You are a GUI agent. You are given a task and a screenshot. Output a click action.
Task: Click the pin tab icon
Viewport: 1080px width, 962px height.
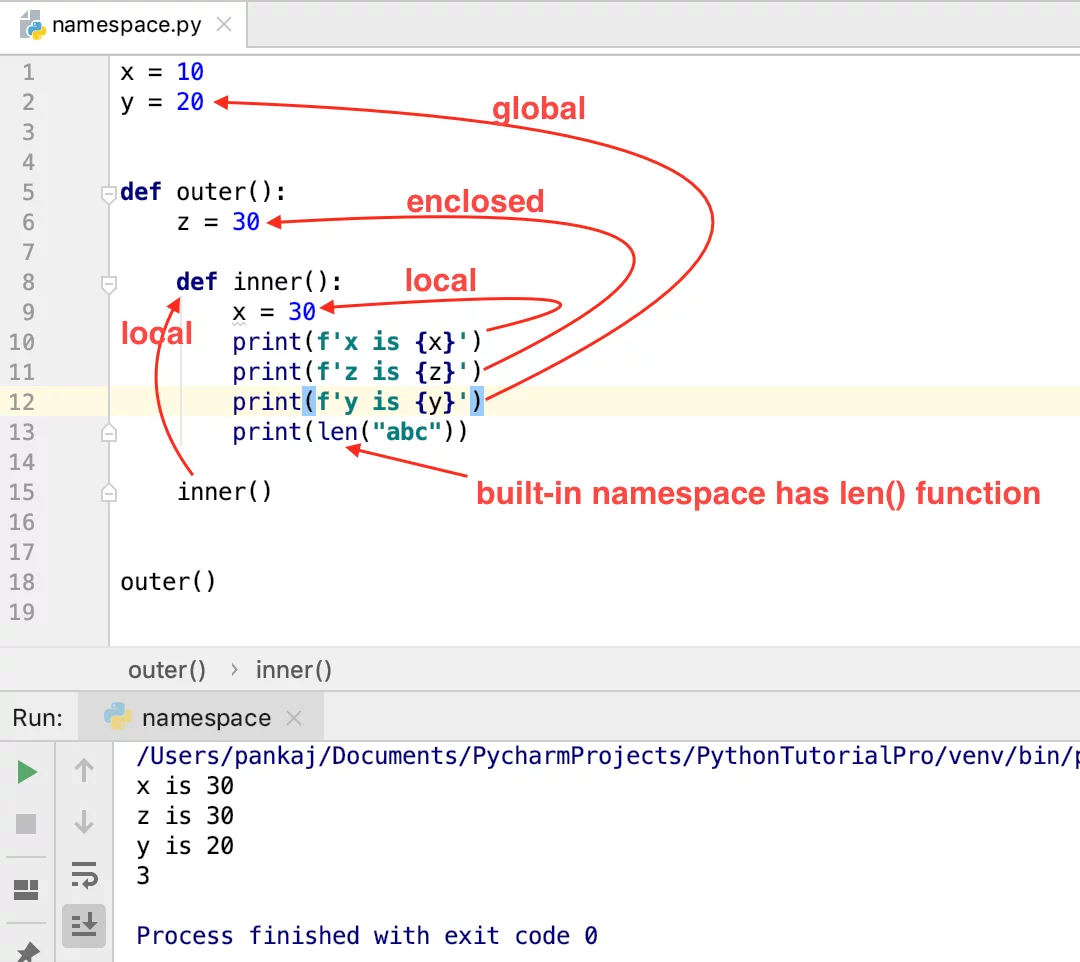click(x=28, y=952)
